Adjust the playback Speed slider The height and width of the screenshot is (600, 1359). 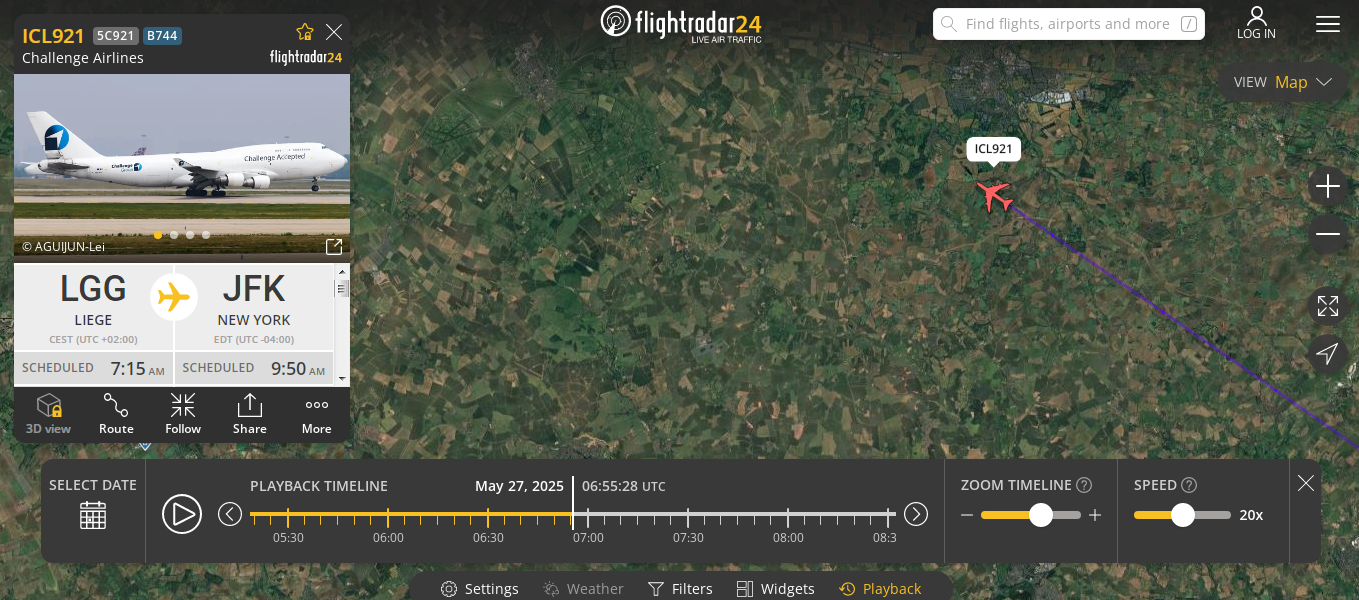click(x=1183, y=515)
